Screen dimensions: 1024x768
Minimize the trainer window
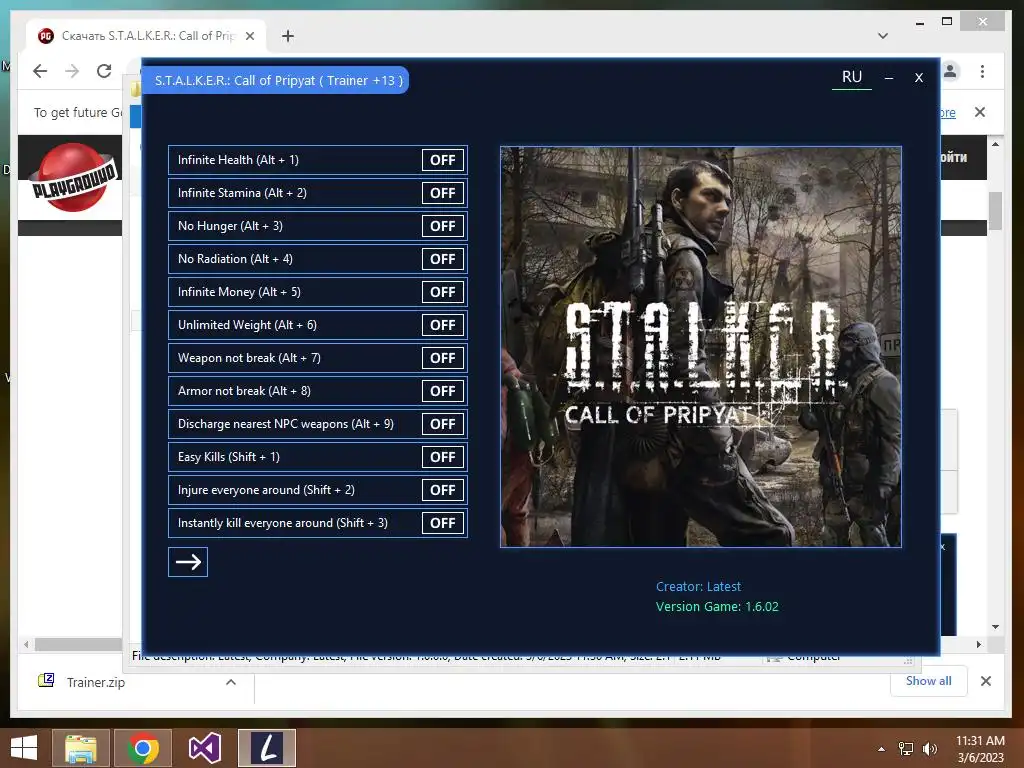click(889, 78)
